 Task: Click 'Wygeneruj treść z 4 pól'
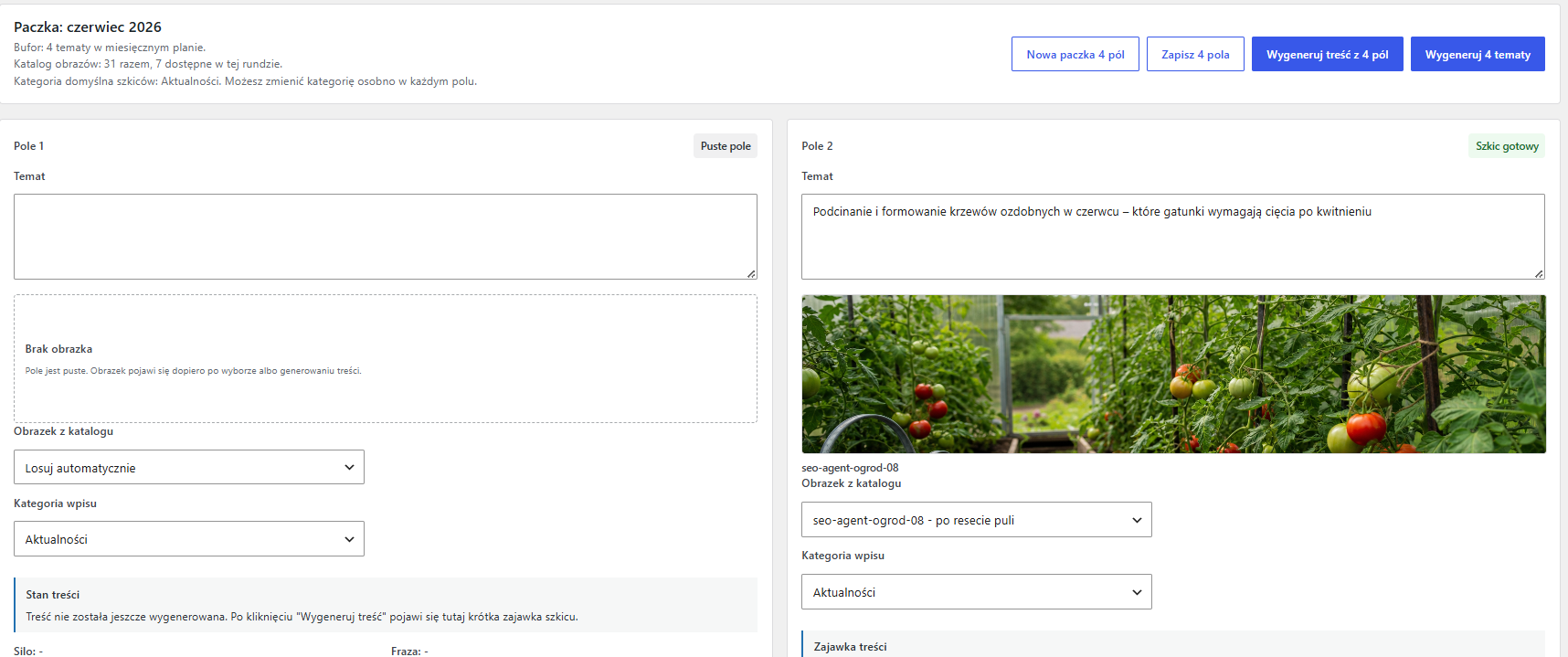click(x=1327, y=54)
